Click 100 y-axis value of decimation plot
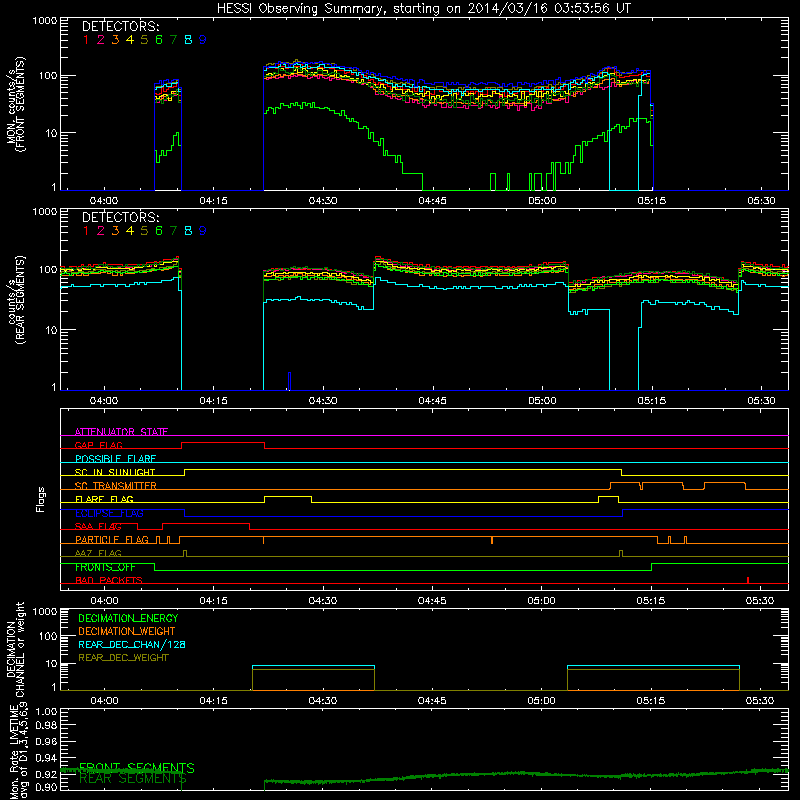The height and width of the screenshot is (800, 800). (x=48, y=636)
